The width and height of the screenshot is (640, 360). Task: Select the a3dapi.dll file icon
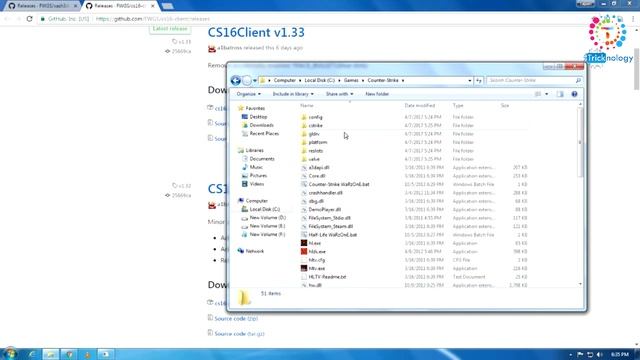304,167
